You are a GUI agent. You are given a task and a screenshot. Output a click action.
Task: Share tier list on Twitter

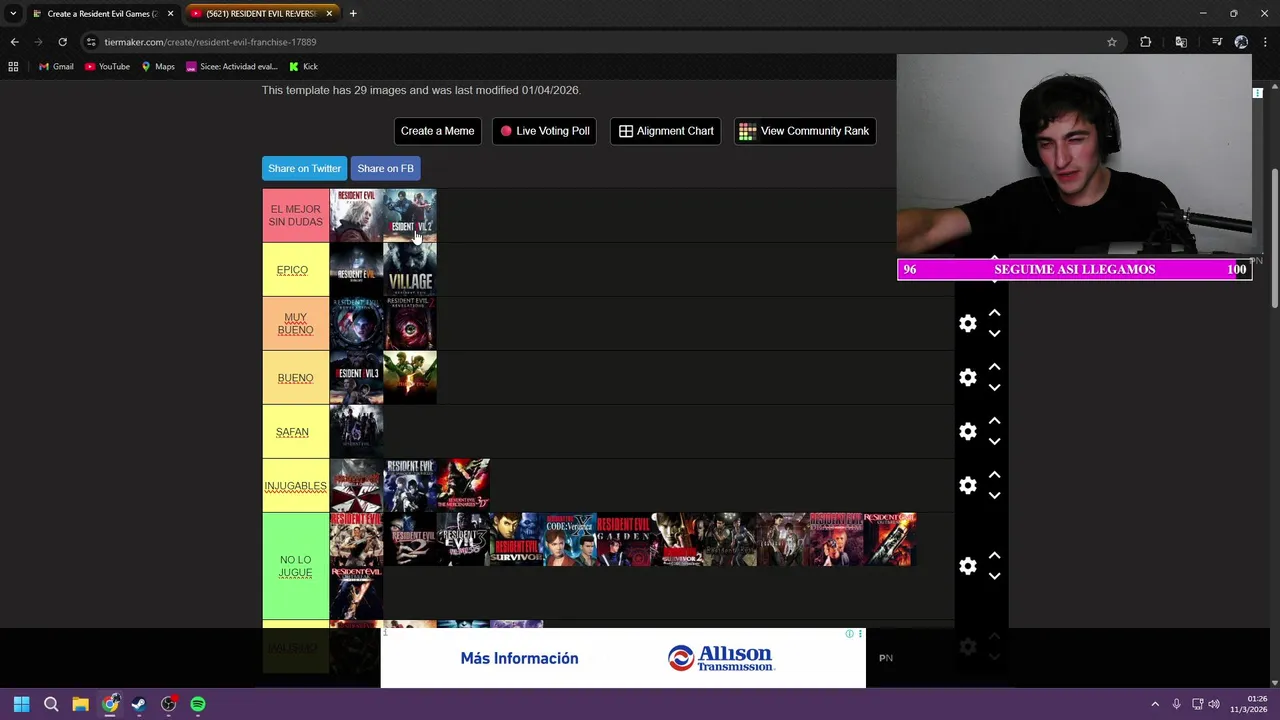(304, 168)
